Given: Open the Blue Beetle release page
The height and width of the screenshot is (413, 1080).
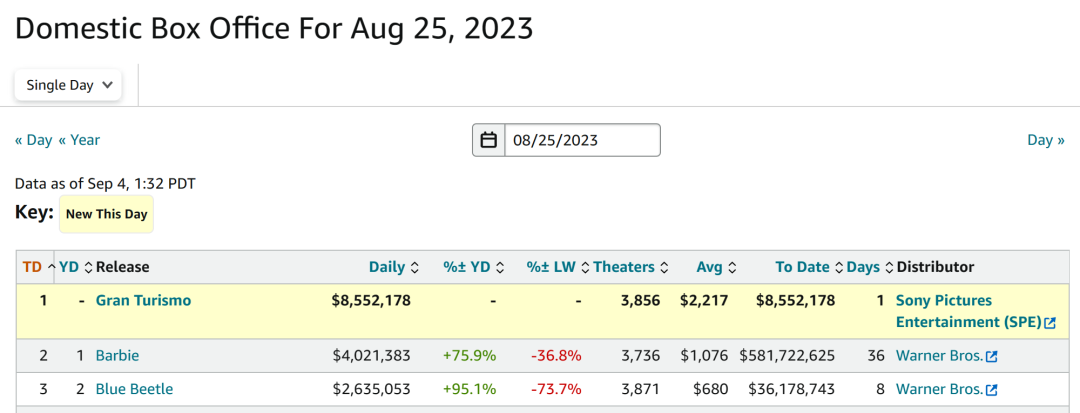Looking at the screenshot, I should click(134, 389).
